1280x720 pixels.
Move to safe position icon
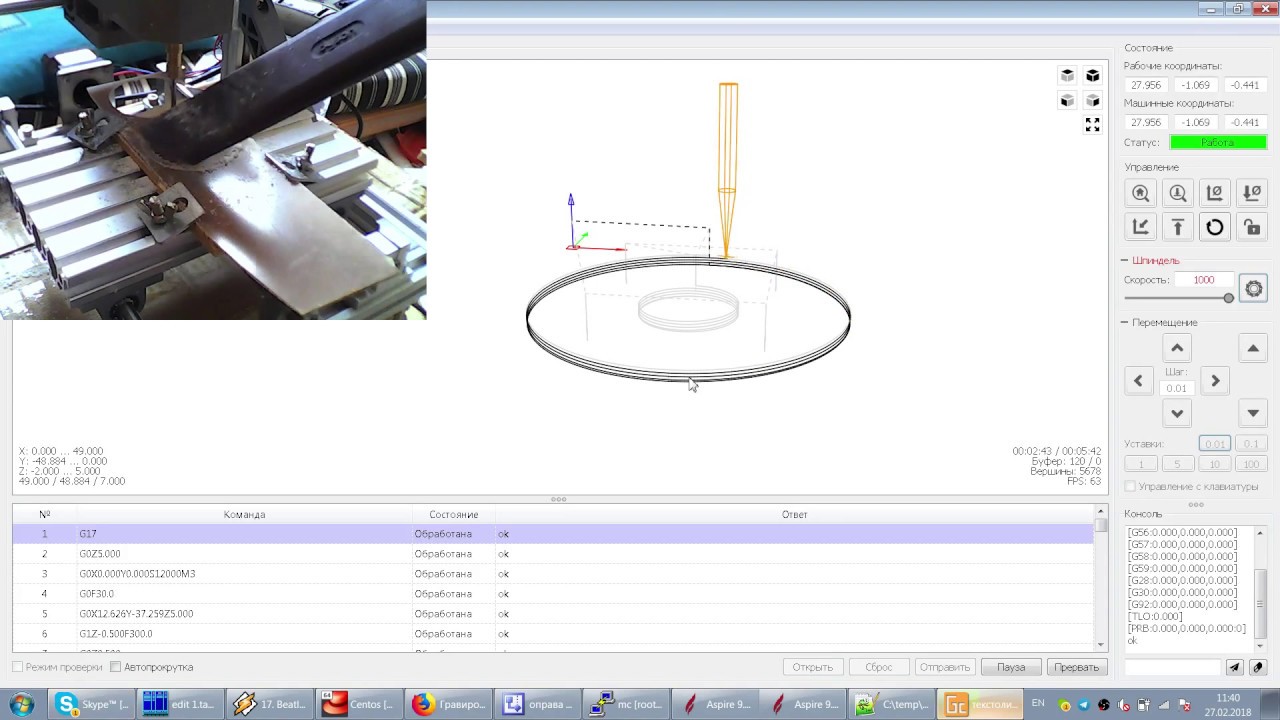click(x=1178, y=227)
